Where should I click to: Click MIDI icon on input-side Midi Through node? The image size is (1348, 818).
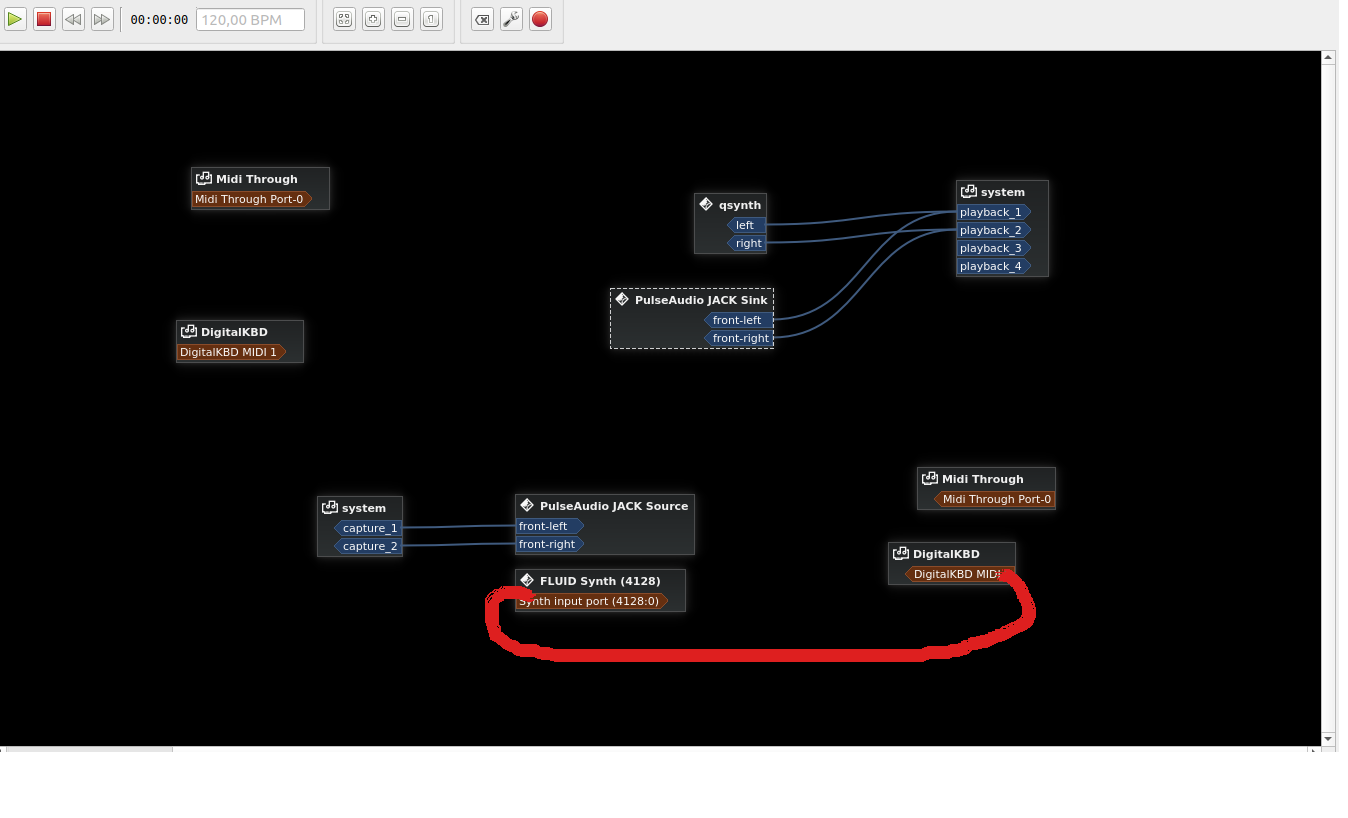tap(930, 479)
